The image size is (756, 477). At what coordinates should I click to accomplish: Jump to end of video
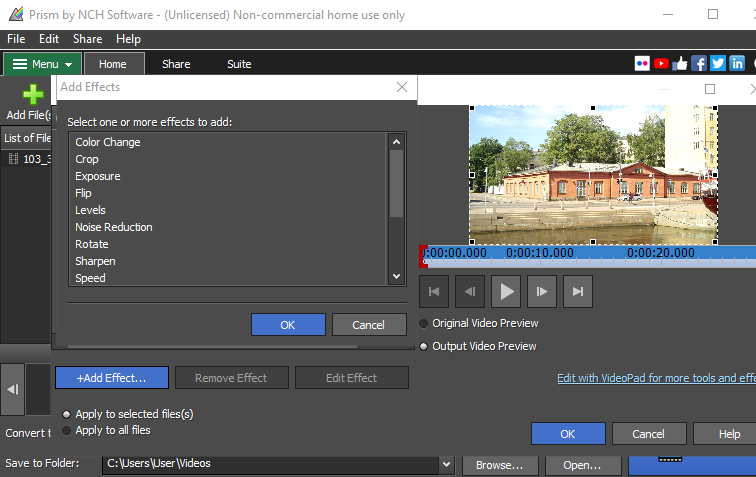click(578, 291)
